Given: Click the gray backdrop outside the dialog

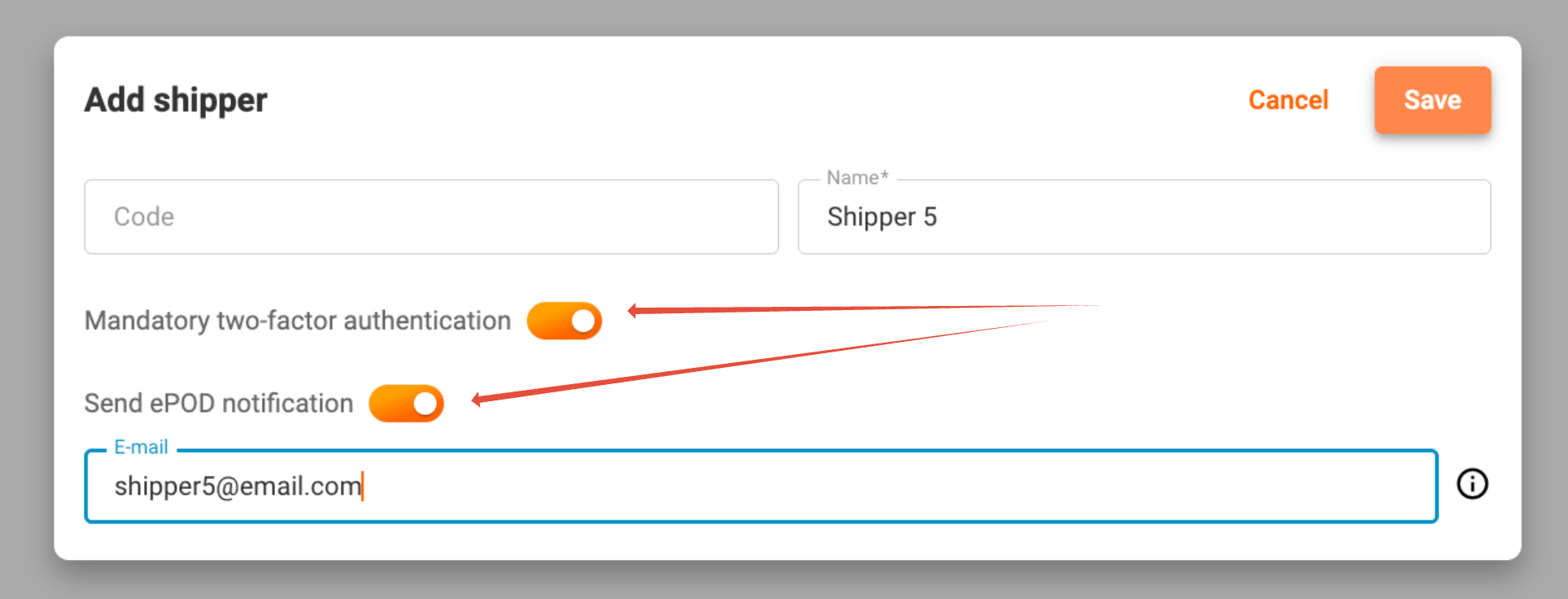Looking at the screenshot, I should coord(781,582).
